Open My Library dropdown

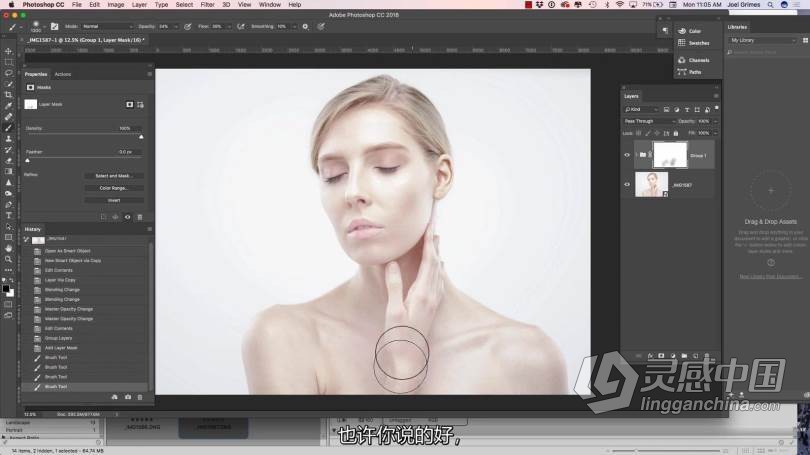click(763, 40)
